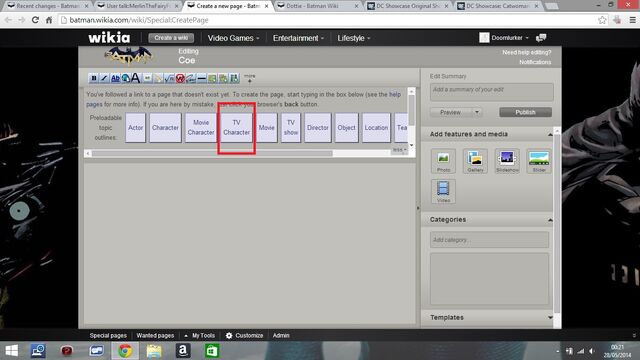
Task: Insert internal link with the Ab icon
Action: coord(116,78)
